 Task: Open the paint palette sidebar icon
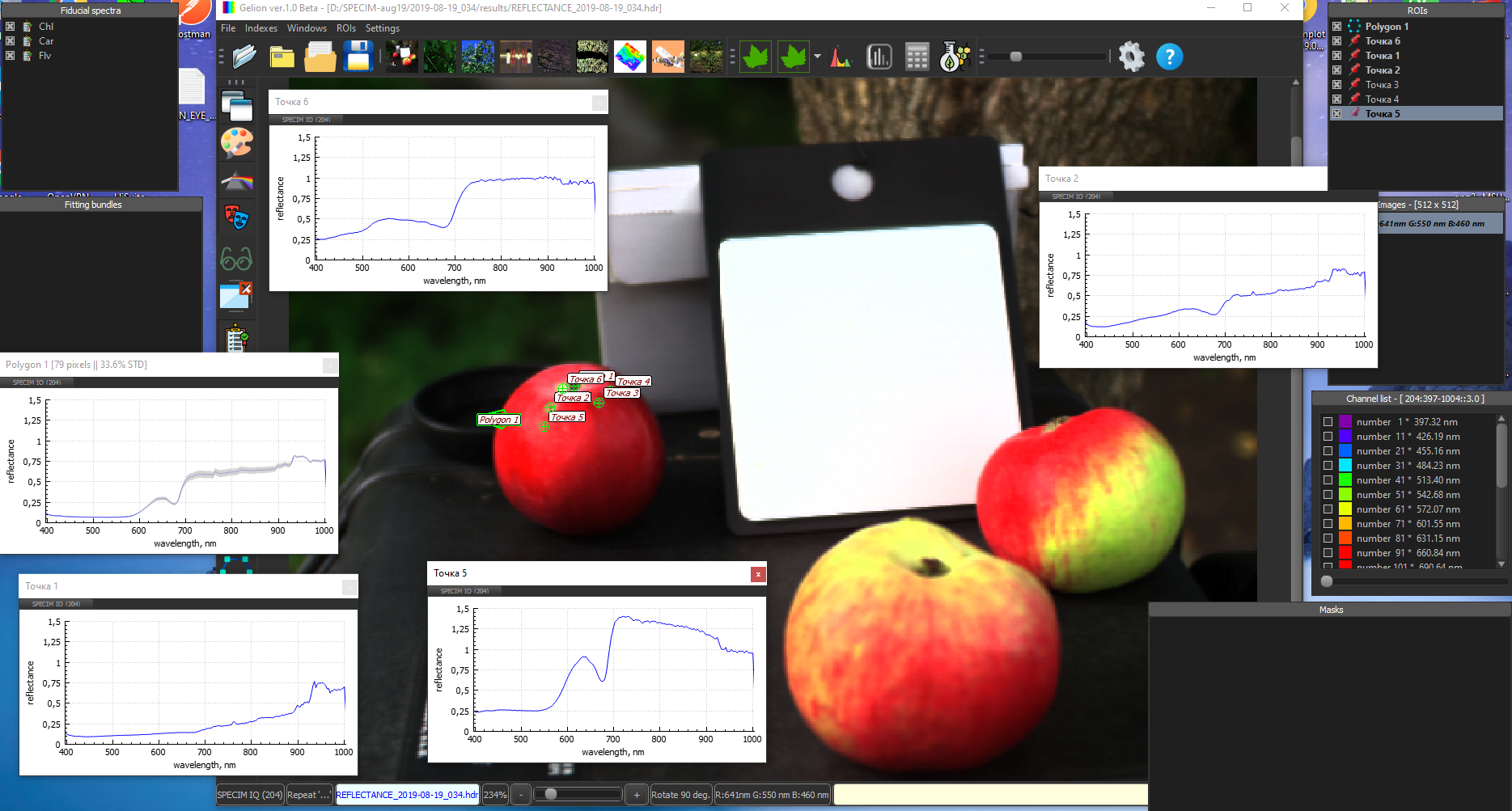pos(237,143)
